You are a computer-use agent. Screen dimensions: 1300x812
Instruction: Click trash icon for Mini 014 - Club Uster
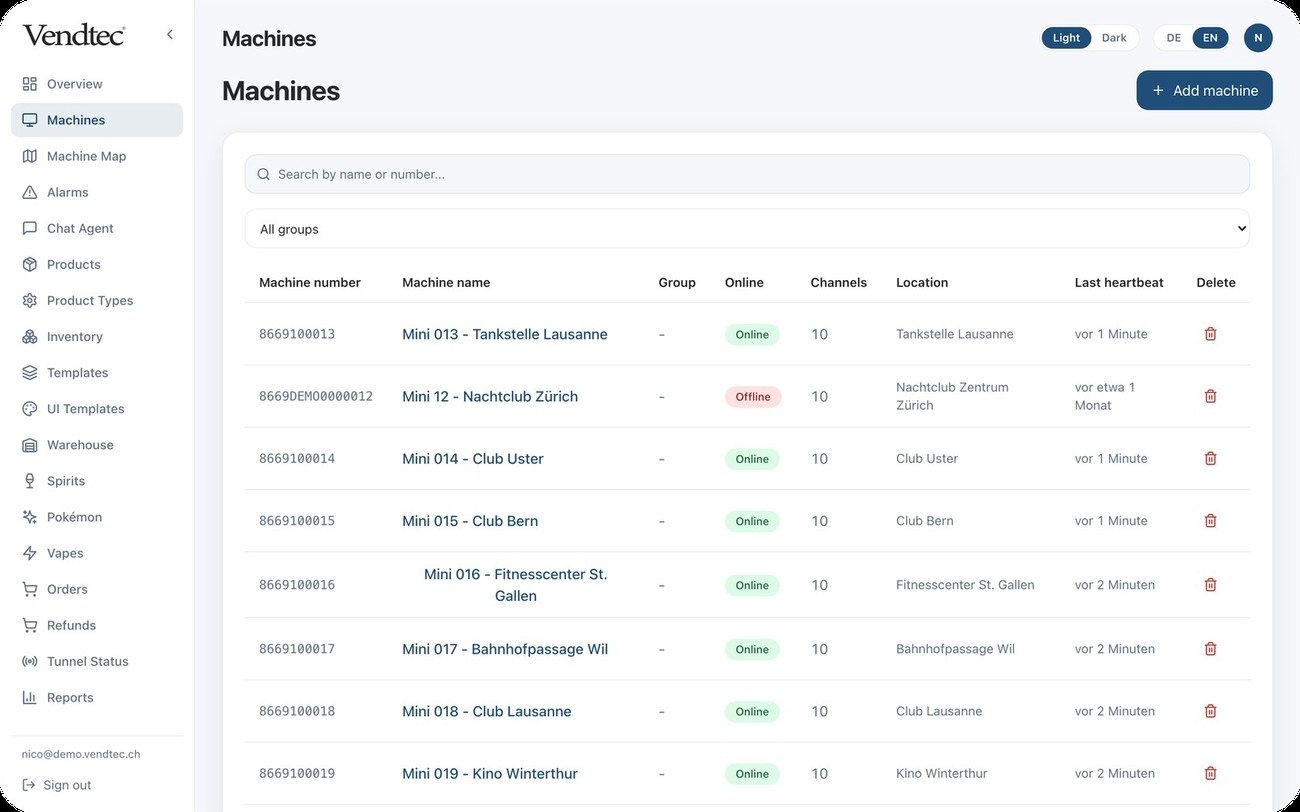coord(1210,459)
